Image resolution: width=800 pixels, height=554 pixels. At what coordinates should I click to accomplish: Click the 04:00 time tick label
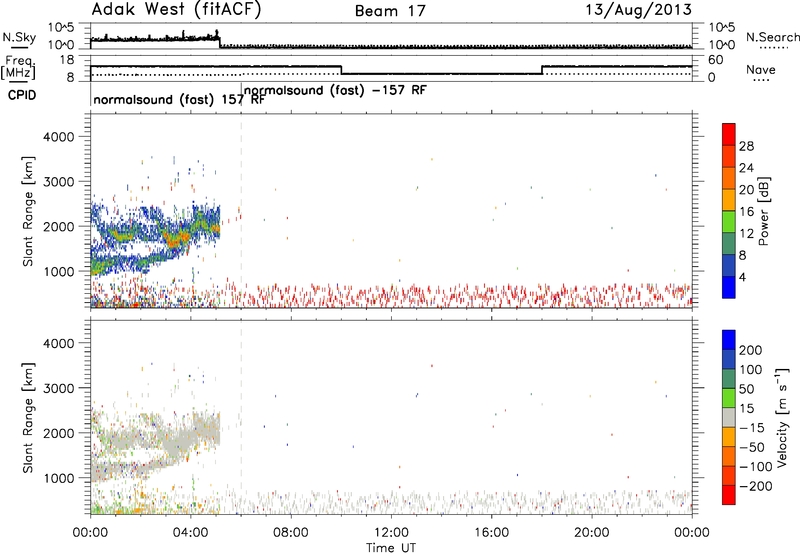(x=190, y=533)
